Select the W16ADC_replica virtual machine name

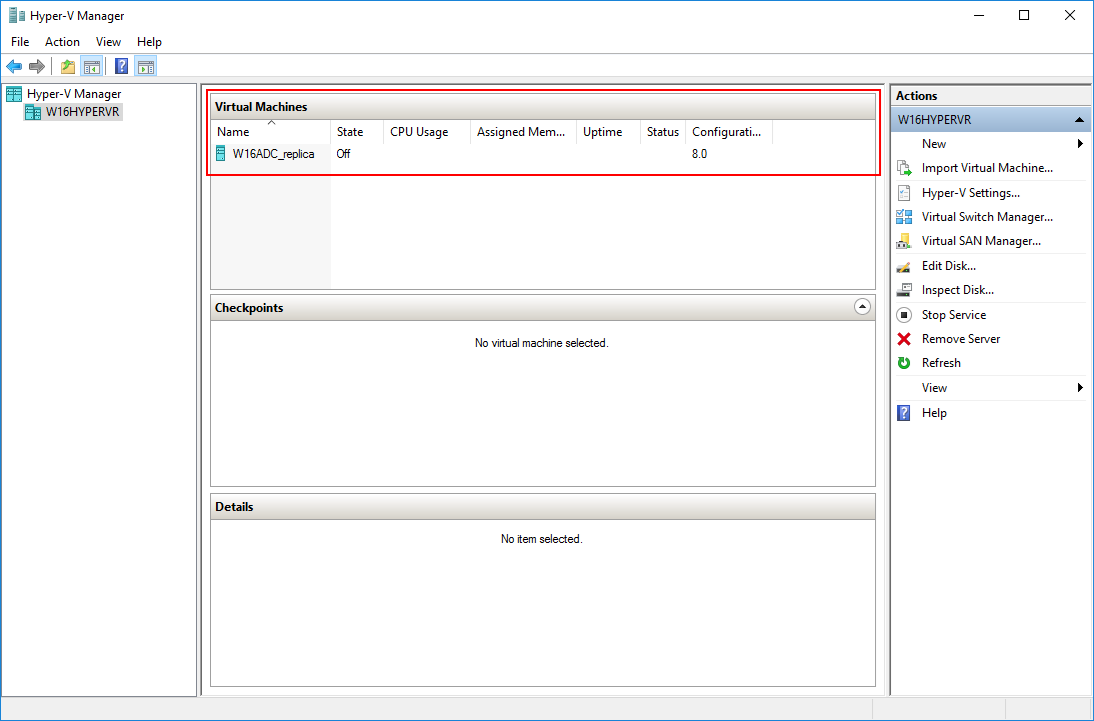[274, 154]
